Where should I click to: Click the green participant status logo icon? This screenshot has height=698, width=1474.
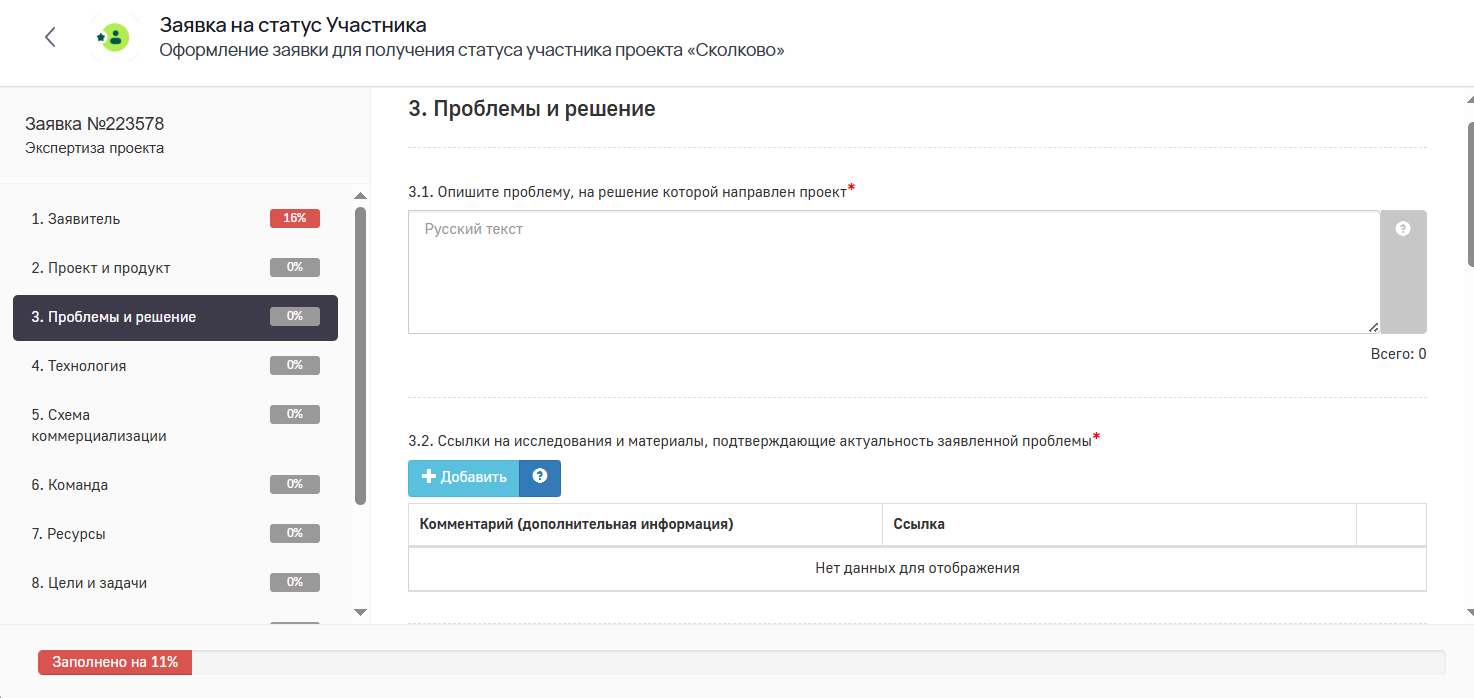click(x=115, y=38)
